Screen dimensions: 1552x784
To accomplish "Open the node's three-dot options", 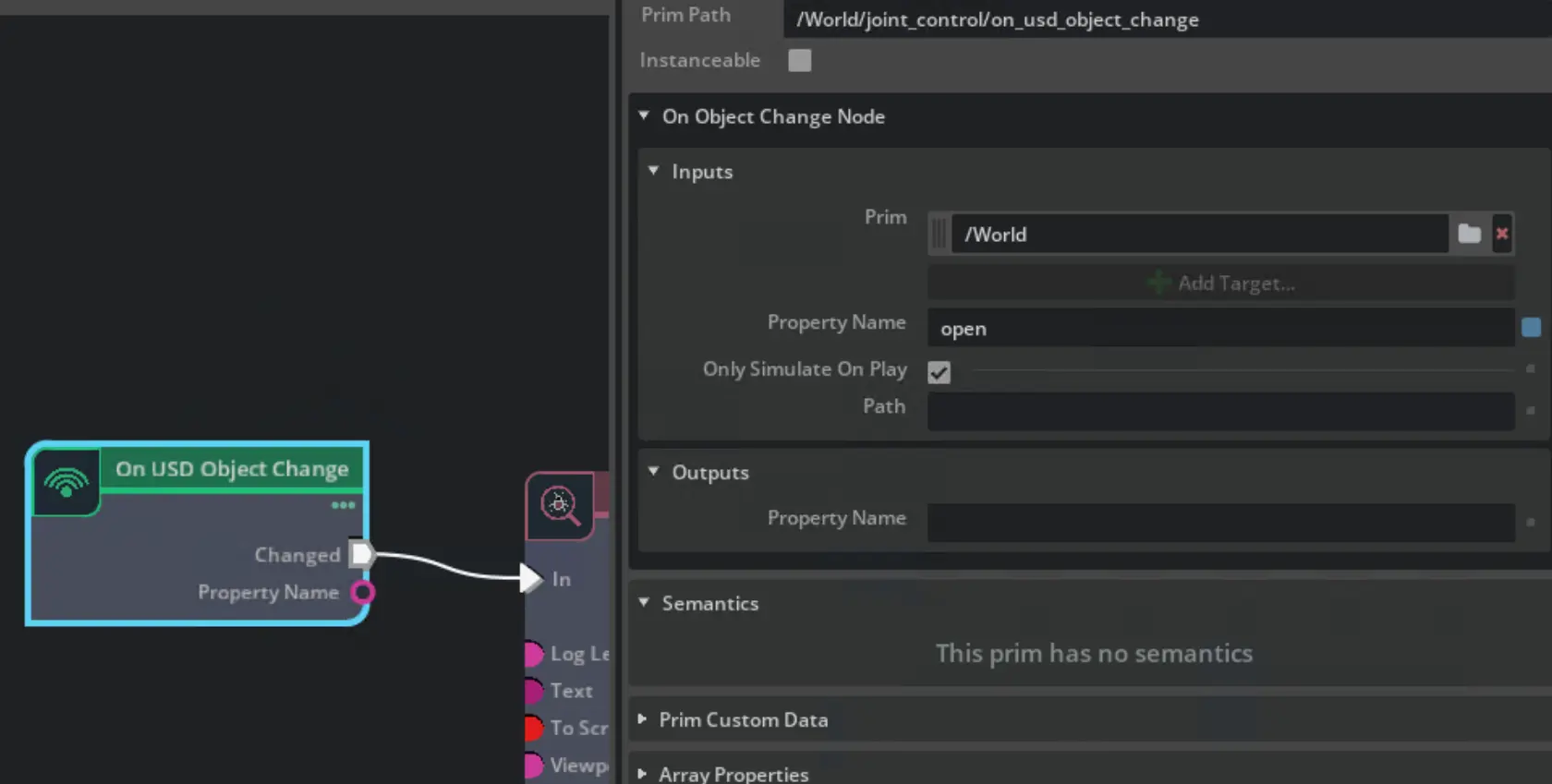I will (344, 505).
